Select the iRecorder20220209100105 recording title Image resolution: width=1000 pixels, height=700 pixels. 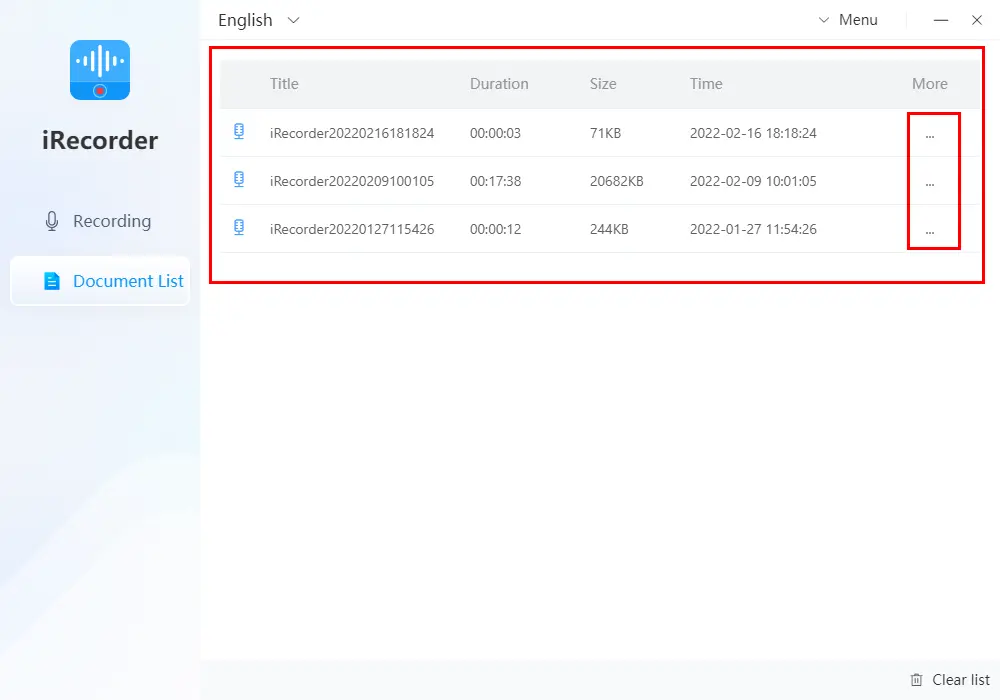[x=352, y=181]
